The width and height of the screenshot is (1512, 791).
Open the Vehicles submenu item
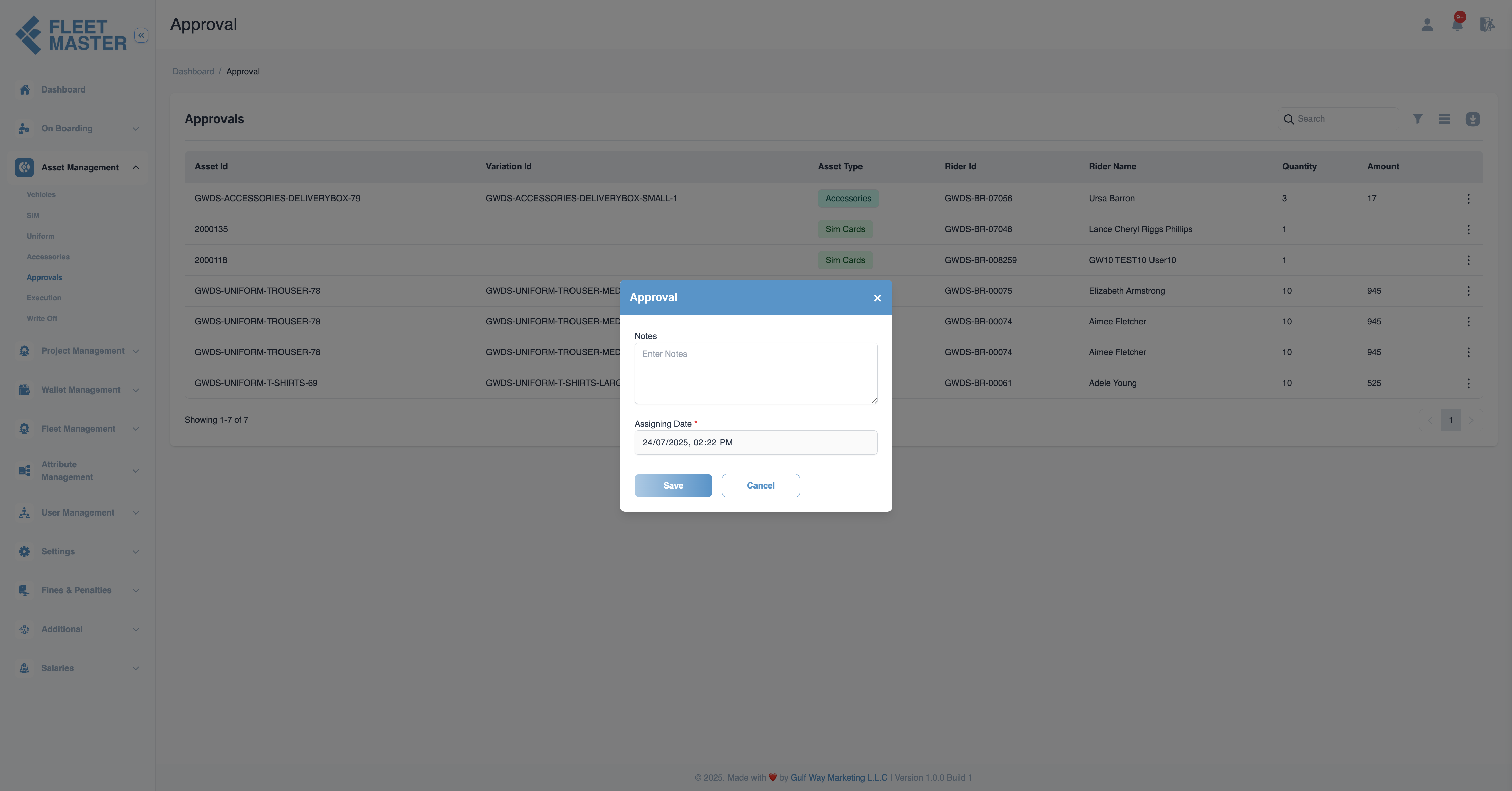point(41,195)
